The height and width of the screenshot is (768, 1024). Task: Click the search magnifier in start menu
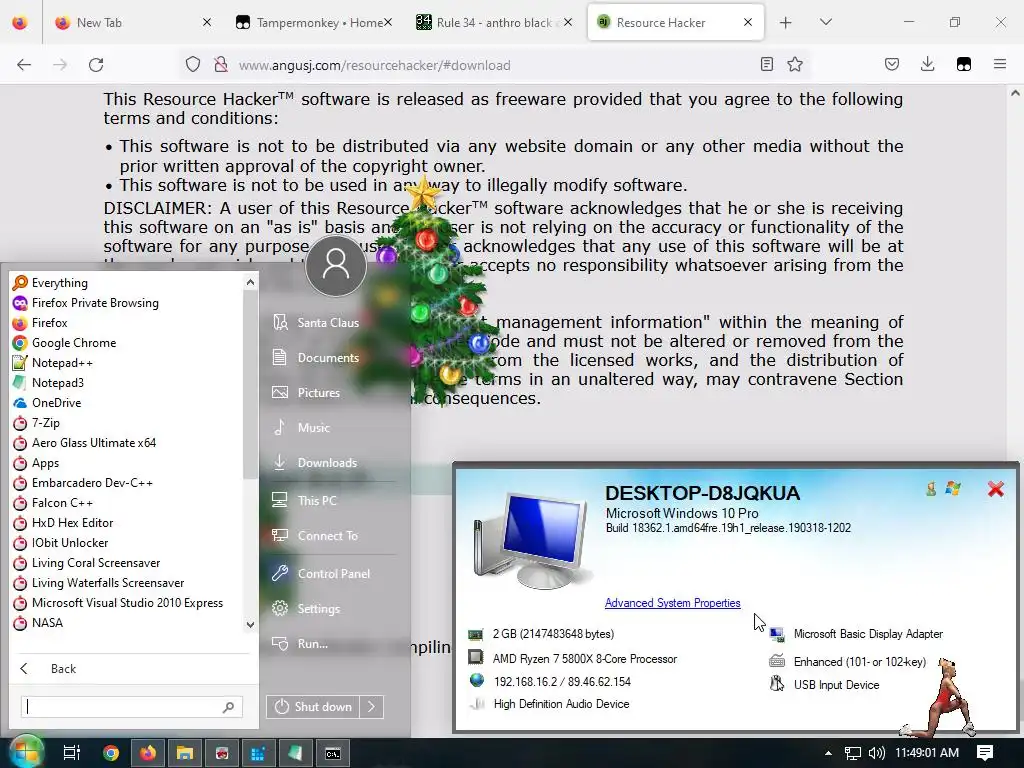click(x=228, y=707)
